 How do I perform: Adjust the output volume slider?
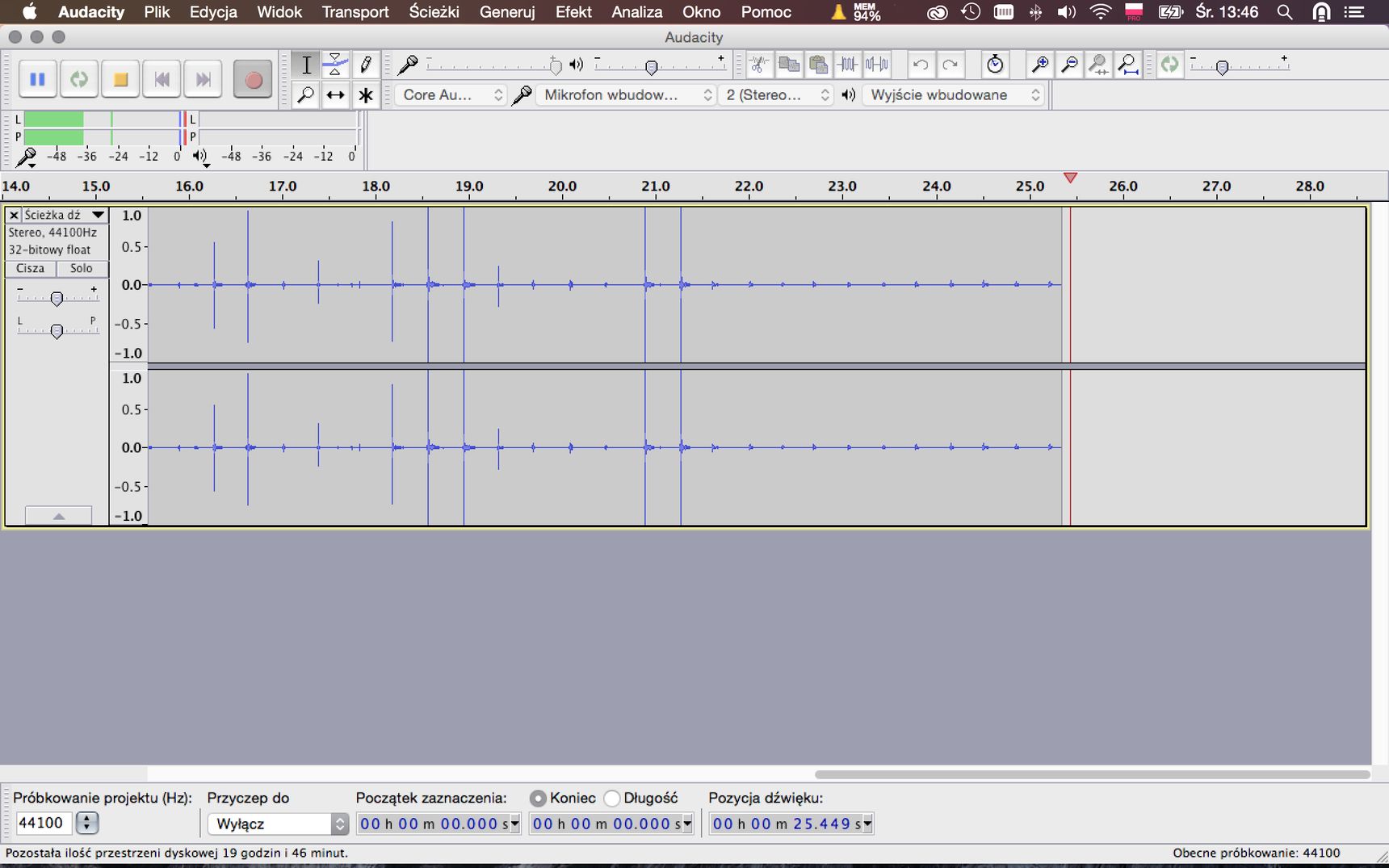coord(651,66)
